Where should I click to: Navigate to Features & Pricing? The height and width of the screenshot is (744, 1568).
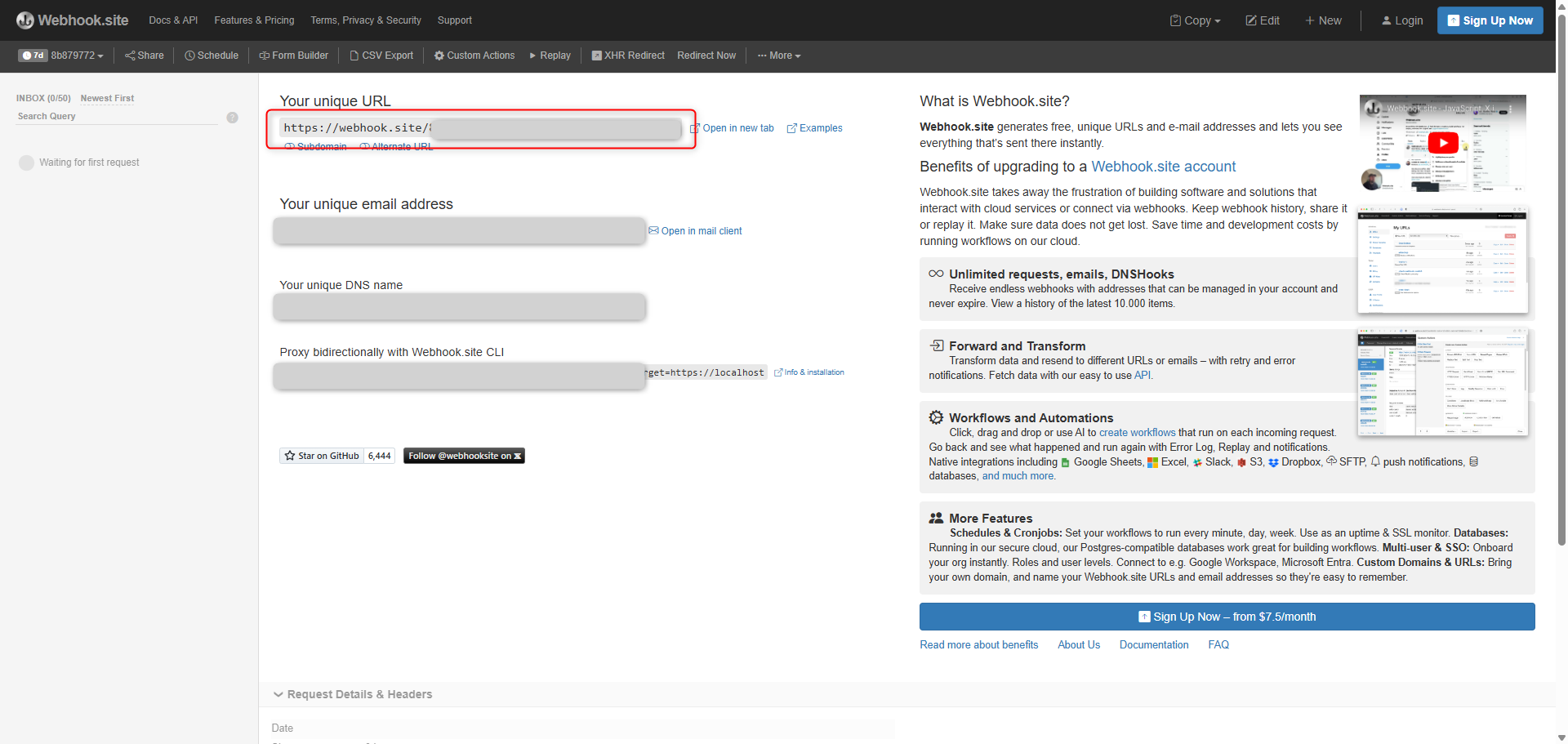click(x=254, y=20)
